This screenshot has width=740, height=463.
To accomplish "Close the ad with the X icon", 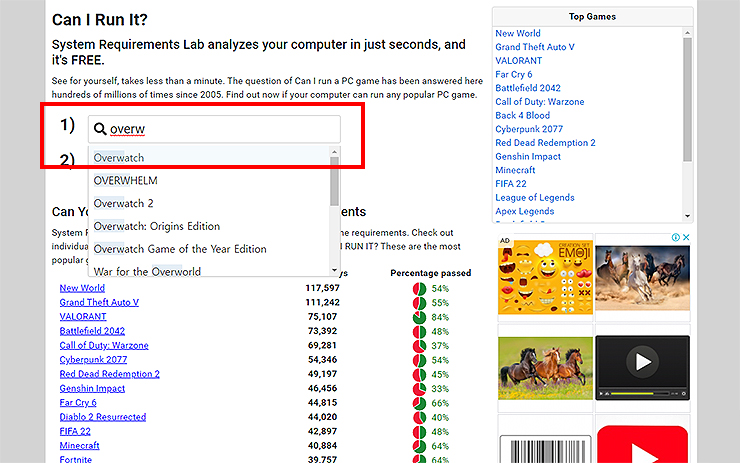I will point(686,237).
